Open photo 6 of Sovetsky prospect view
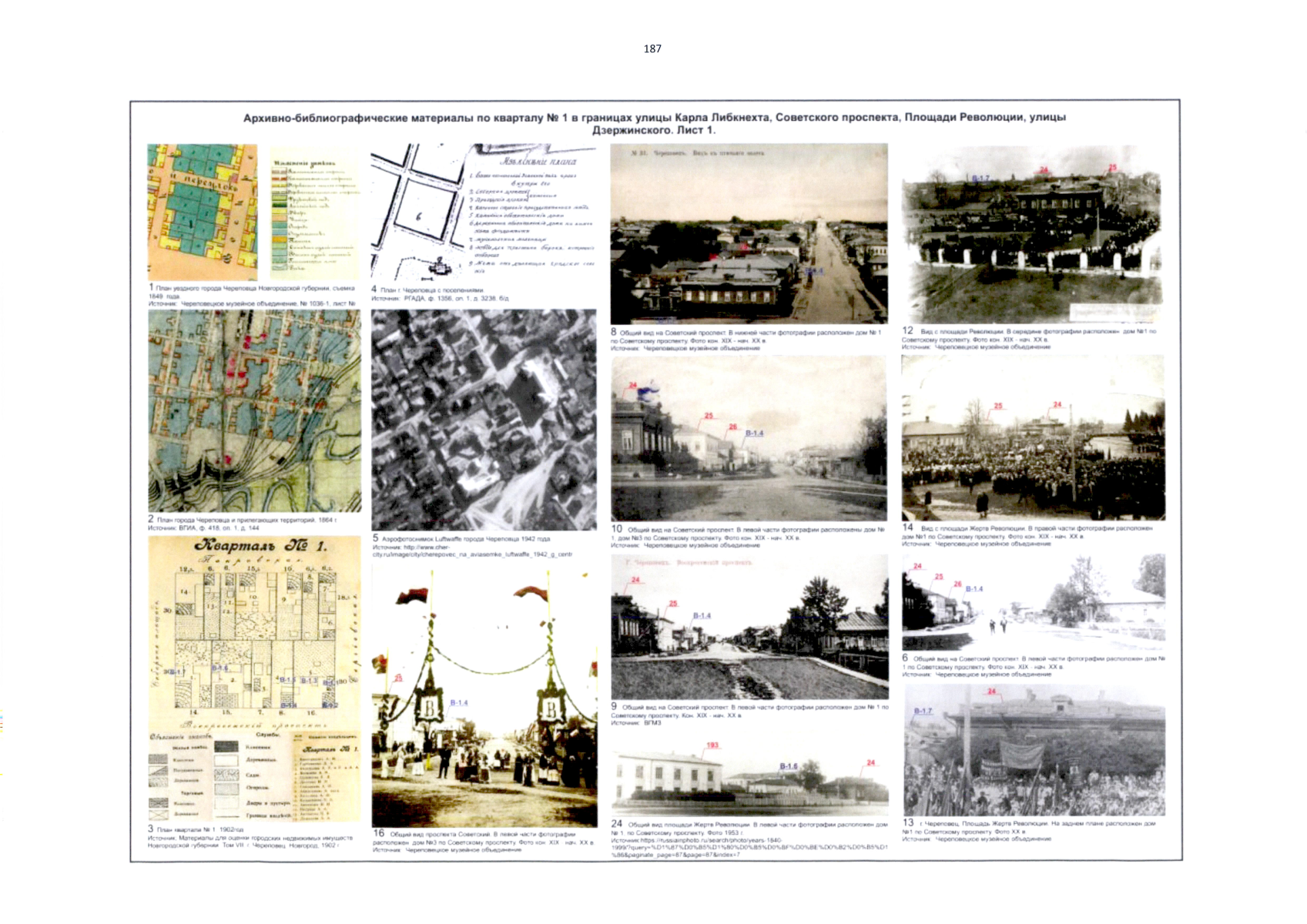The image size is (1307, 924). pos(1032,602)
